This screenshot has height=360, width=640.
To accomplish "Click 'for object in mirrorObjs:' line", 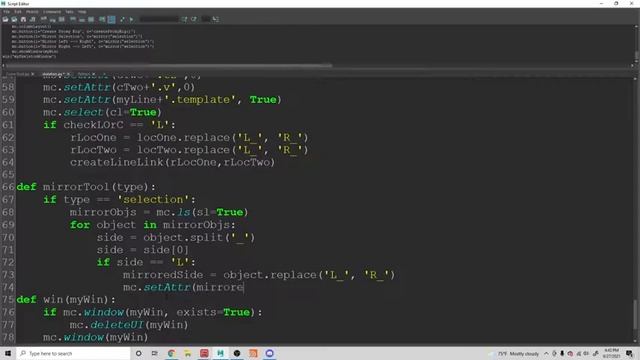I will (x=153, y=225).
